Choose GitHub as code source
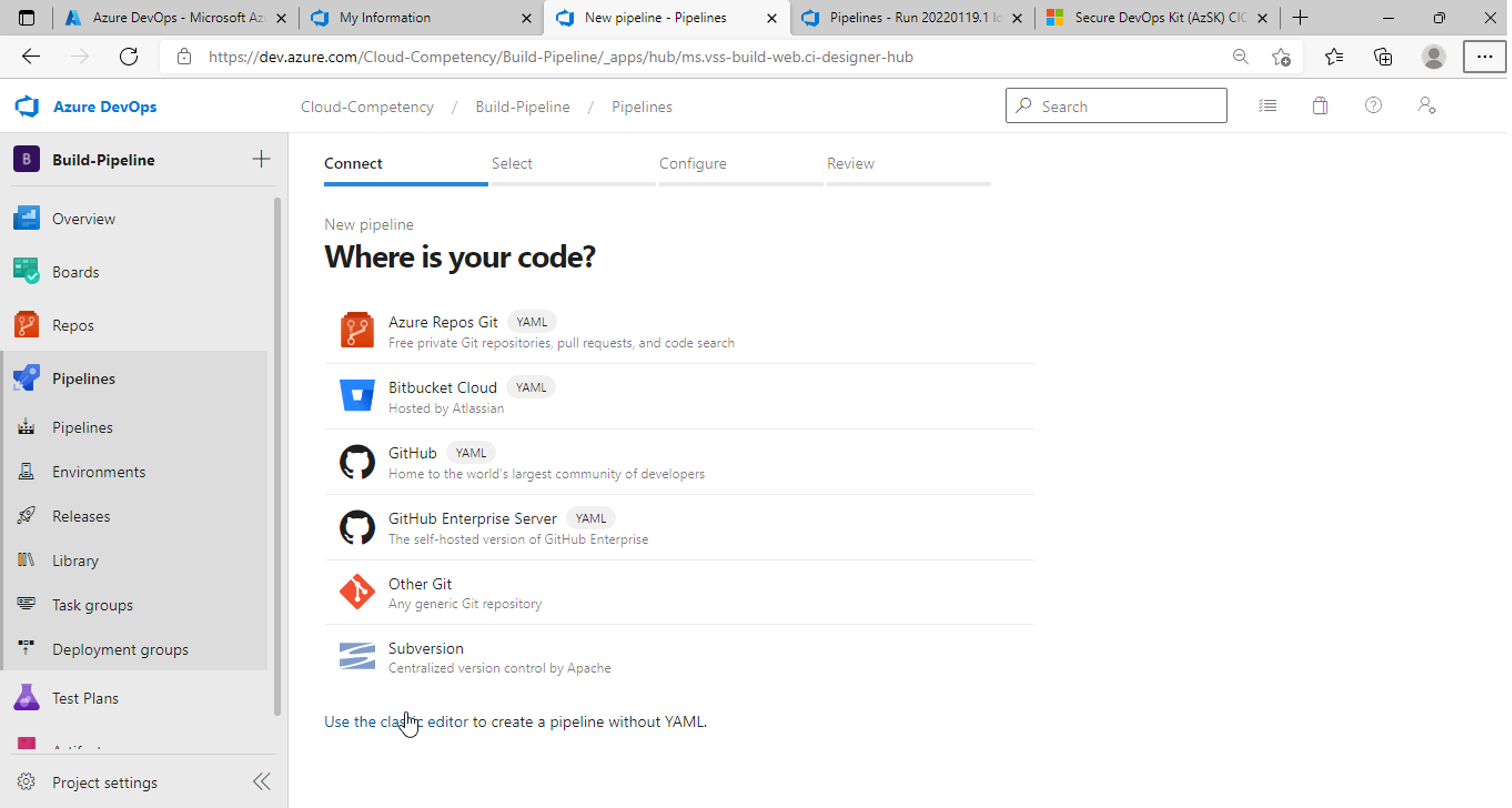 tap(679, 462)
